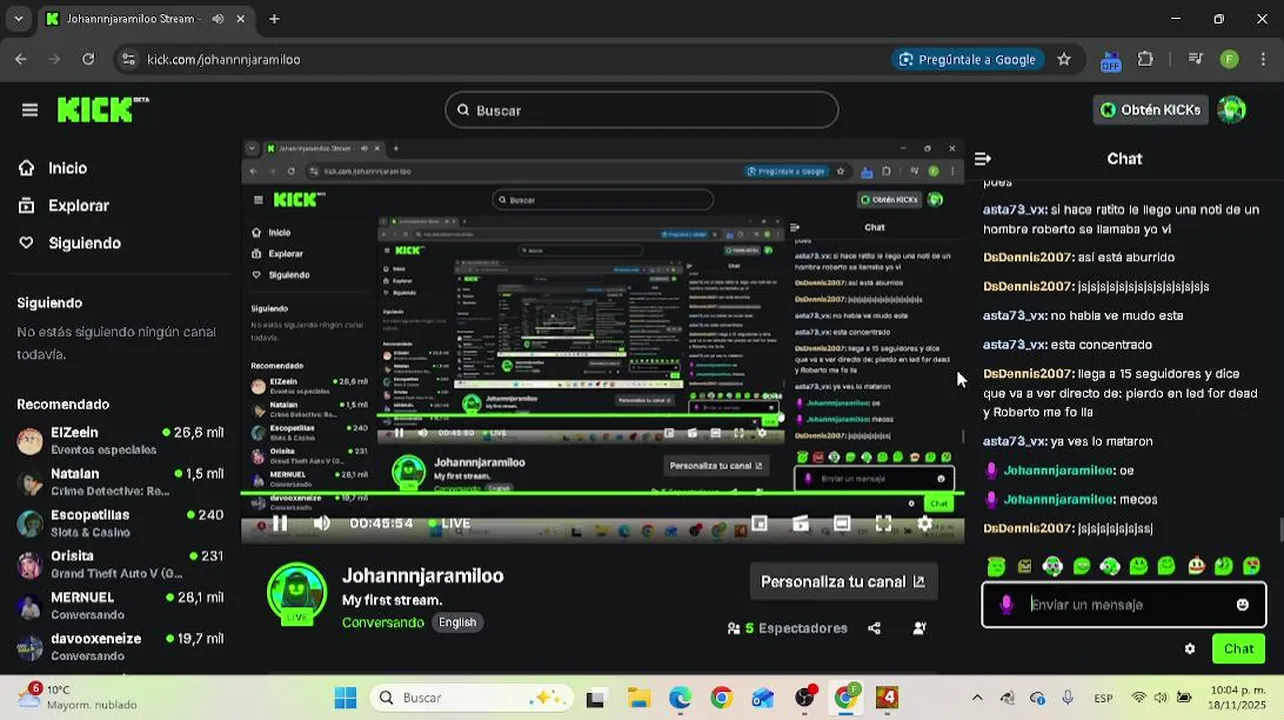Send message with green Chat button

pos(1238,649)
